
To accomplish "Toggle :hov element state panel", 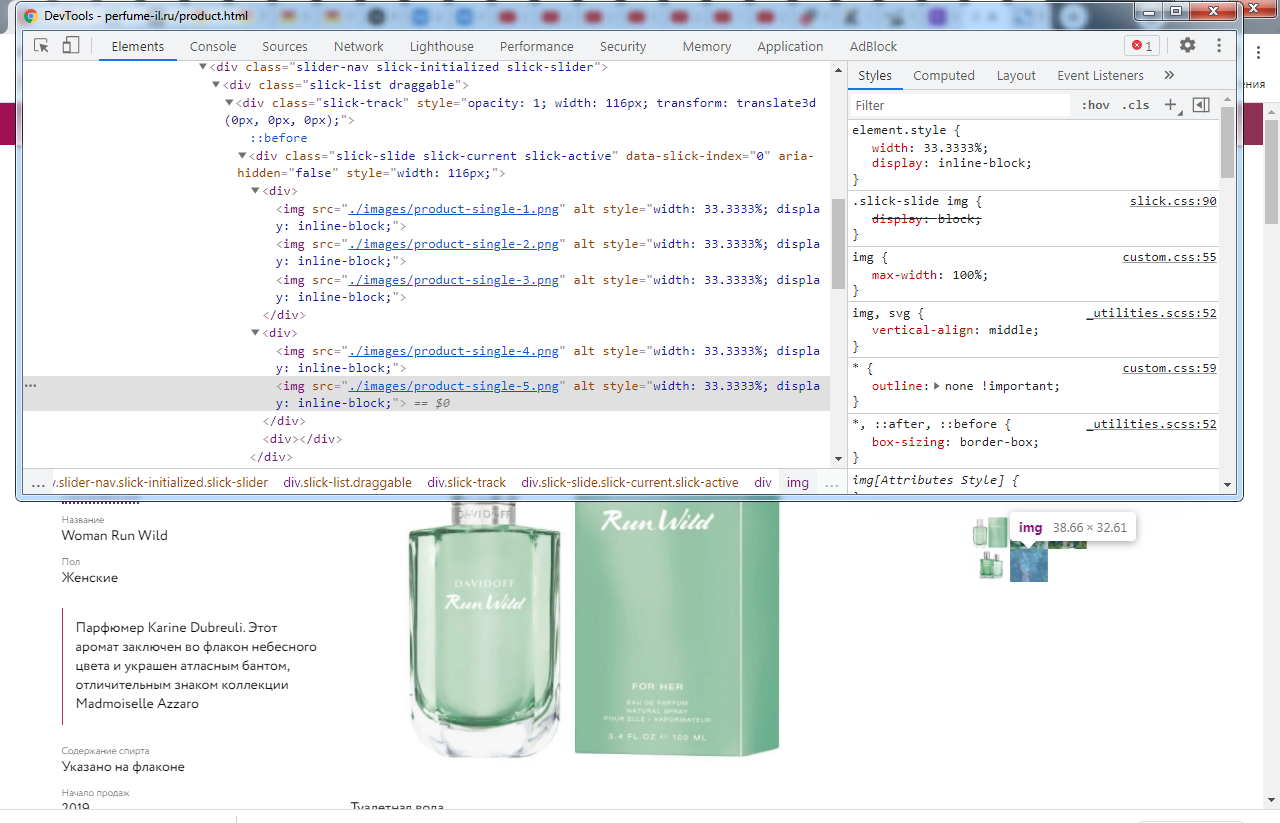I will (1095, 105).
